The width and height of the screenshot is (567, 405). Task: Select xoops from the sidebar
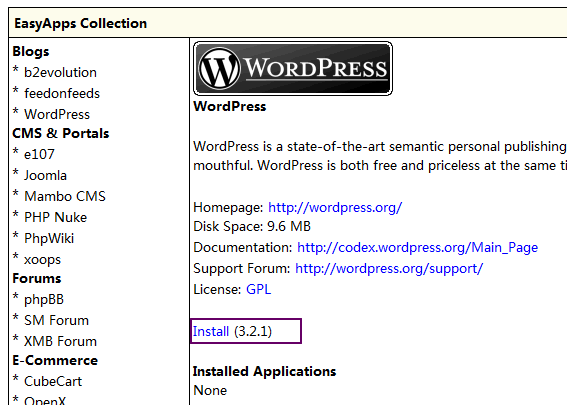[x=42, y=260]
